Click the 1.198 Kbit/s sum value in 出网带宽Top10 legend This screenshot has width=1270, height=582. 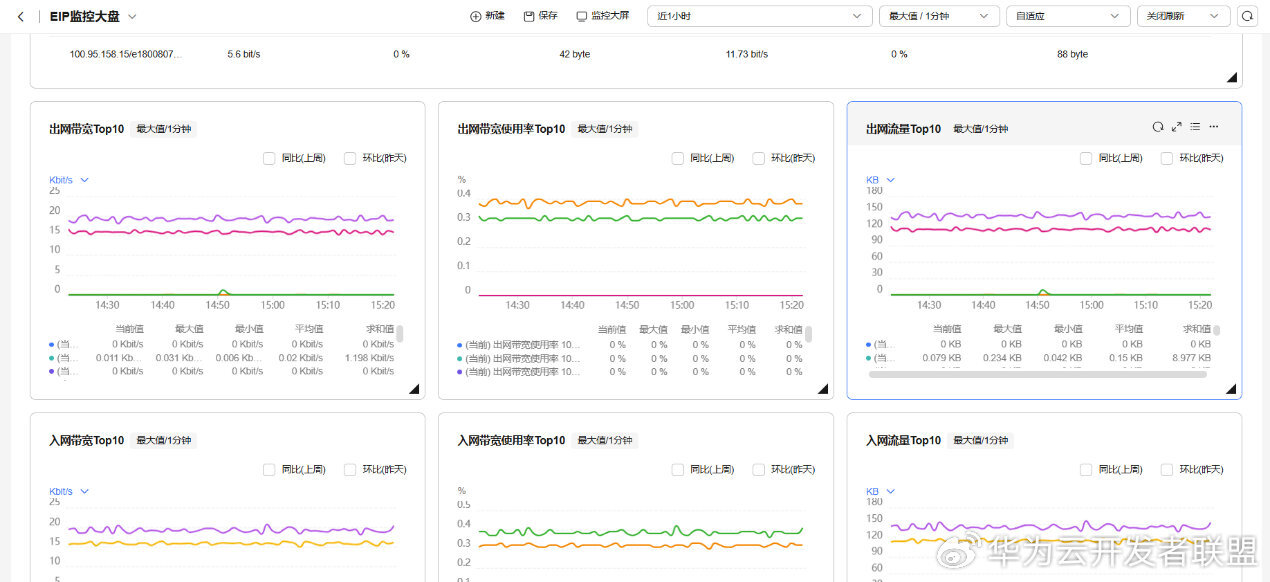pyautogui.click(x=369, y=358)
